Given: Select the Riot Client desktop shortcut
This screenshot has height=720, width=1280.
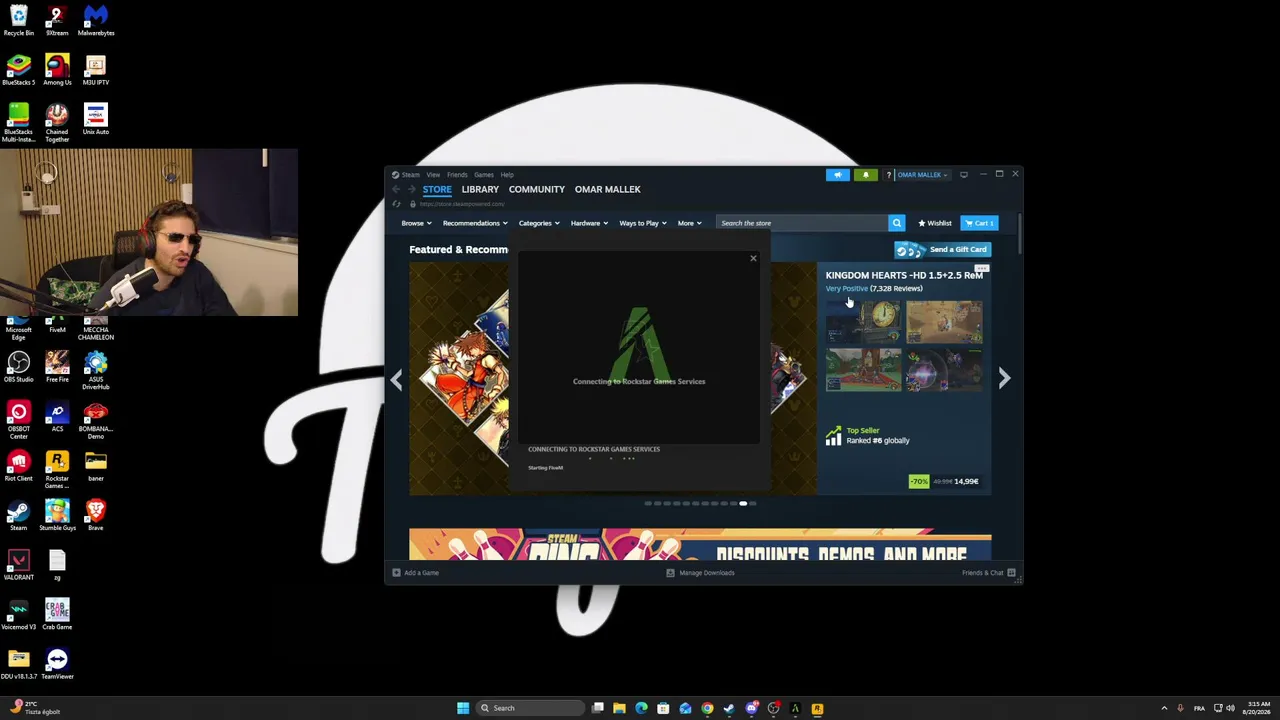Looking at the screenshot, I should pos(18,466).
